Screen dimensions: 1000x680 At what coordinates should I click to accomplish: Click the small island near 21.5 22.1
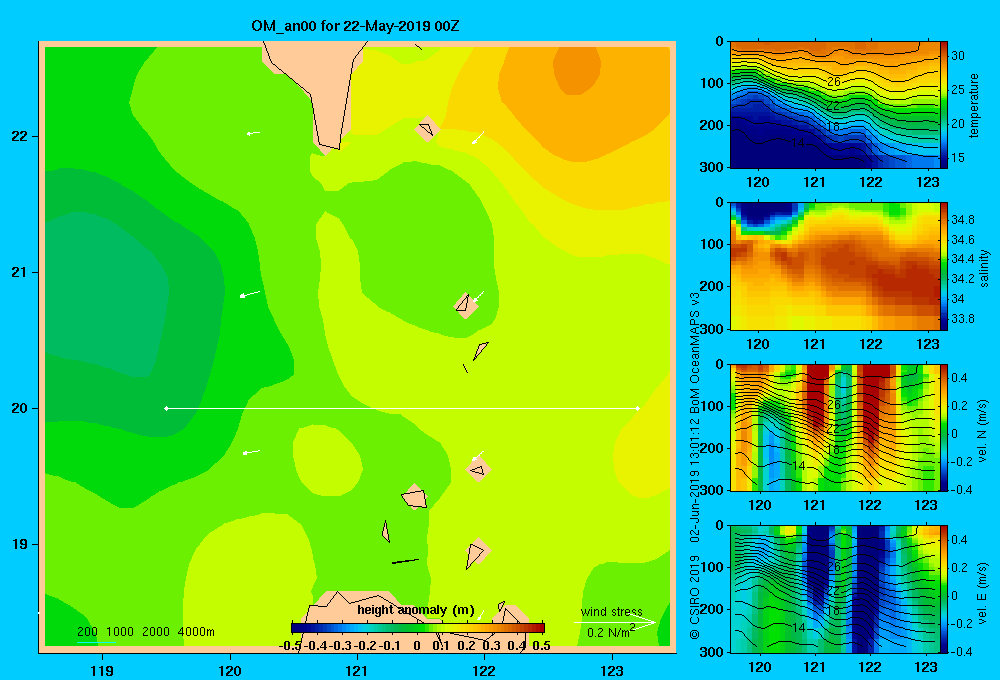[427, 129]
